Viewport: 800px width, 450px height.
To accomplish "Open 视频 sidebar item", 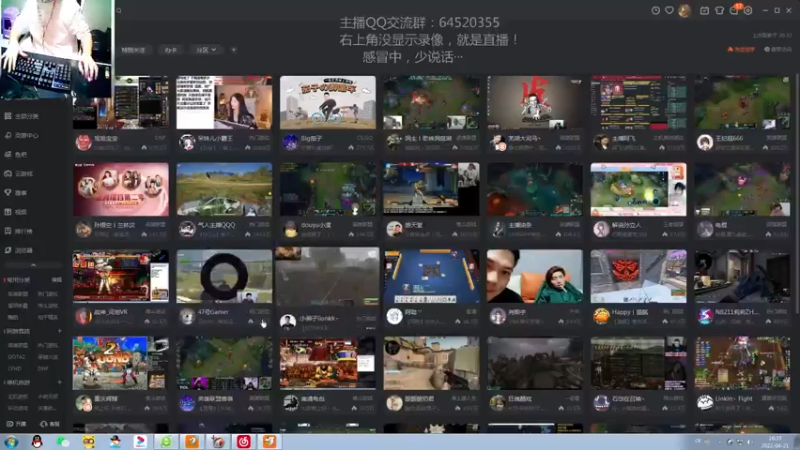I will point(16,212).
